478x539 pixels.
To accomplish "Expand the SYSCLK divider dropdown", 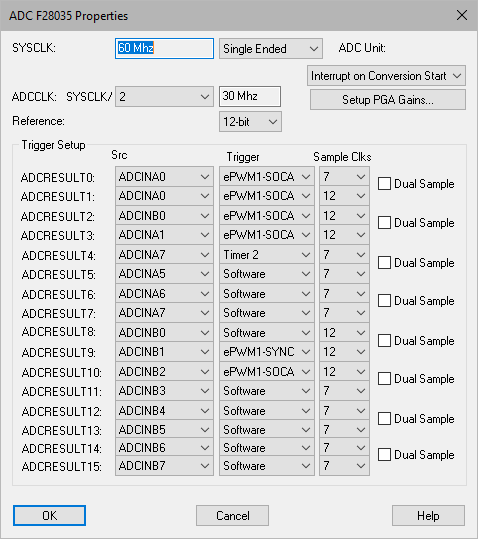I will [164, 97].
